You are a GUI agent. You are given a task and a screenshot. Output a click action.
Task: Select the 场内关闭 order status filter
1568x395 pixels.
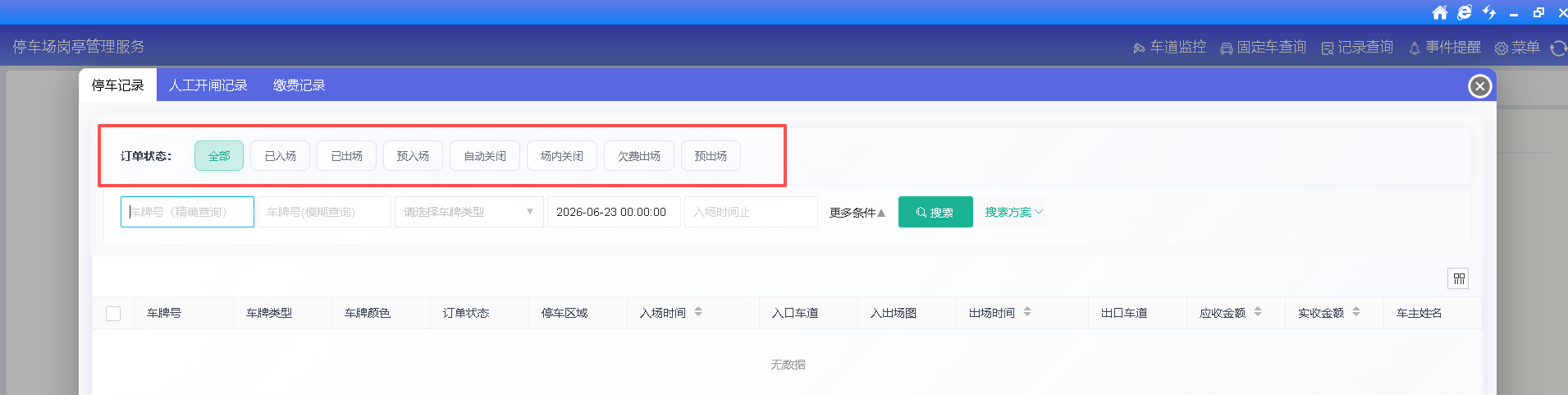point(562,156)
